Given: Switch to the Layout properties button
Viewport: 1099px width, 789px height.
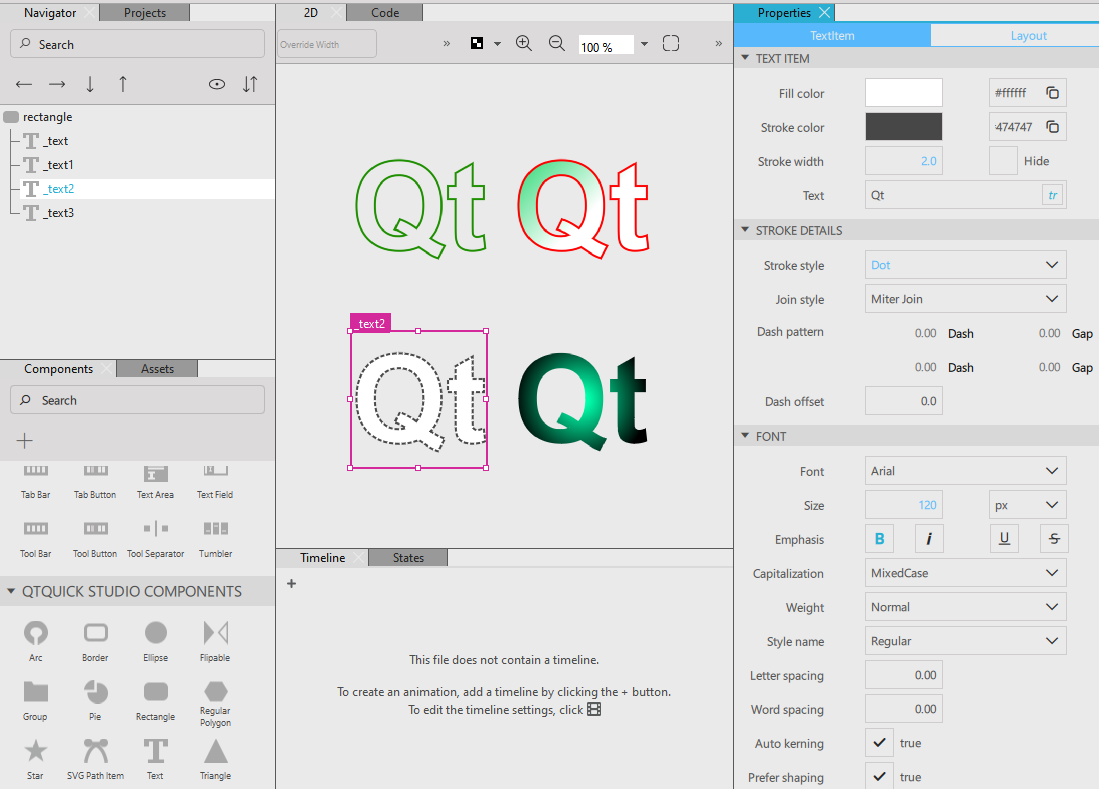Looking at the screenshot, I should point(1028,36).
